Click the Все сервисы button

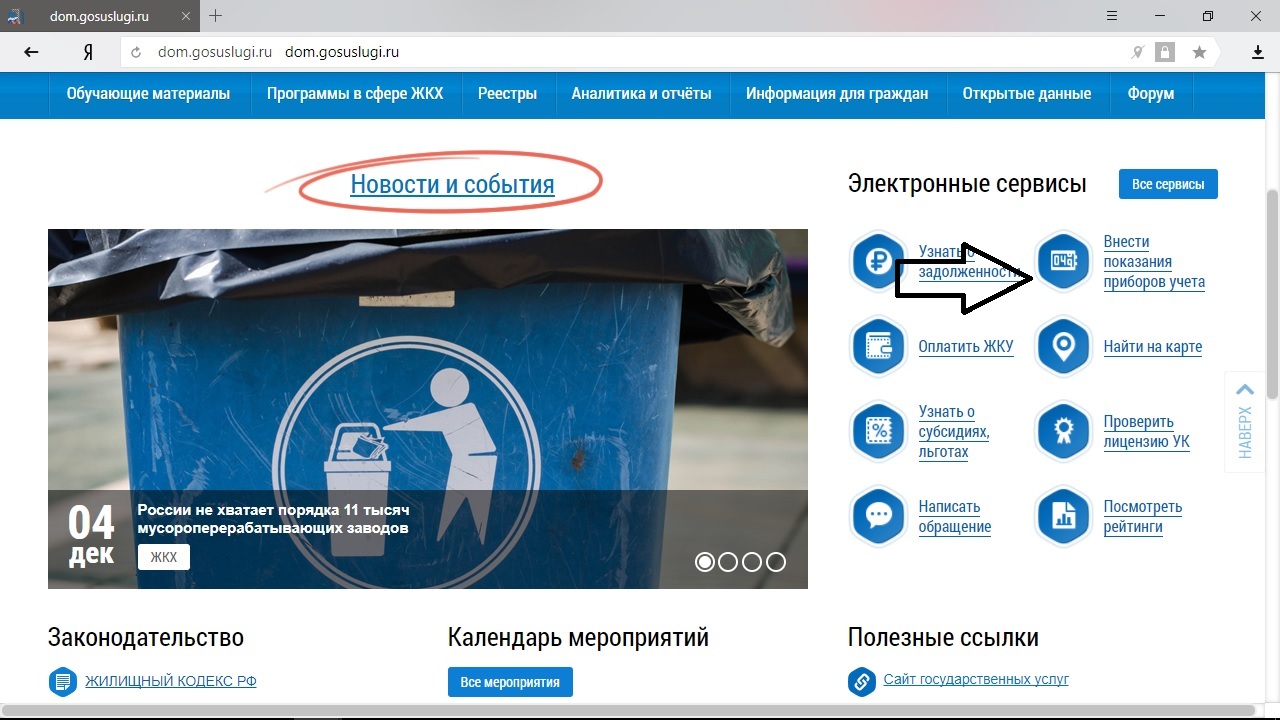point(1167,183)
